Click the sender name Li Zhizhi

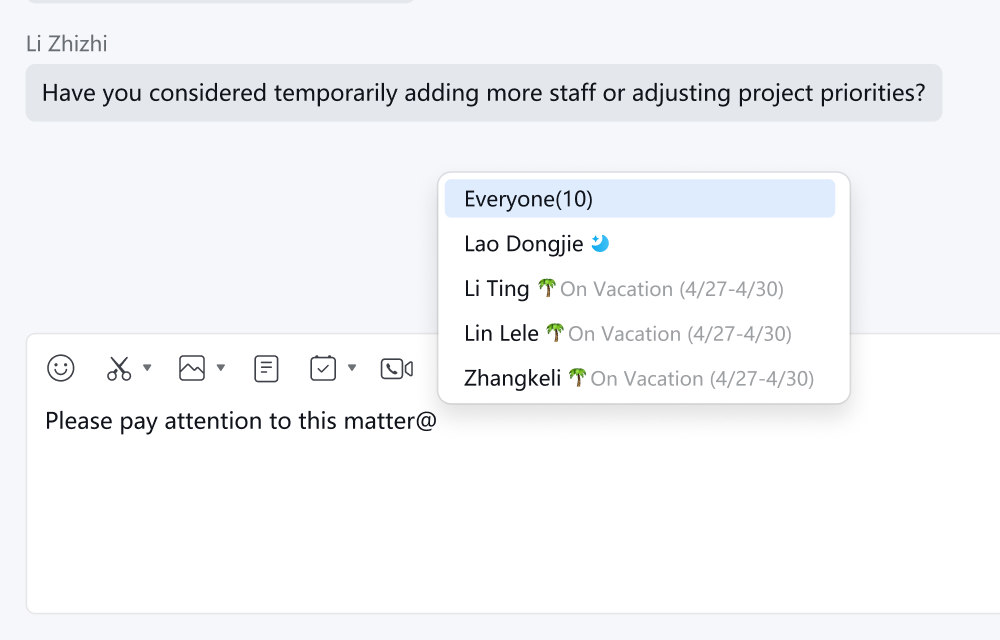click(67, 44)
